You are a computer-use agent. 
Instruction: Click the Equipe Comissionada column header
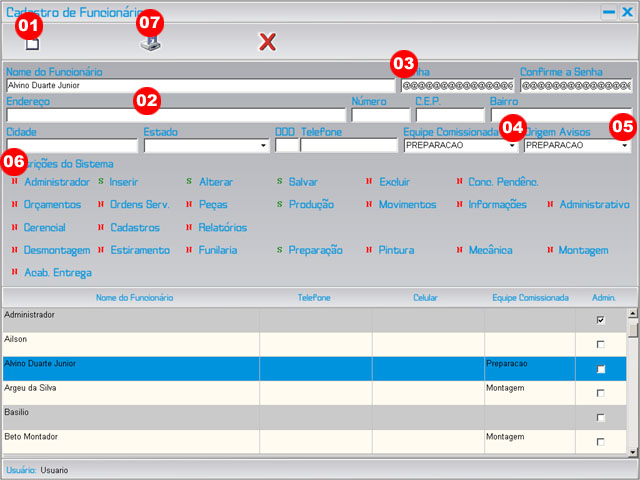[x=530, y=298]
